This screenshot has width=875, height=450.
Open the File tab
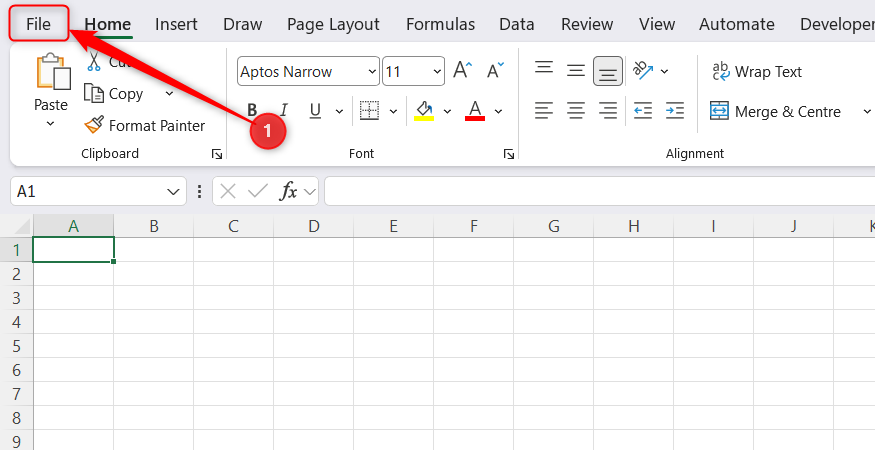click(x=39, y=24)
